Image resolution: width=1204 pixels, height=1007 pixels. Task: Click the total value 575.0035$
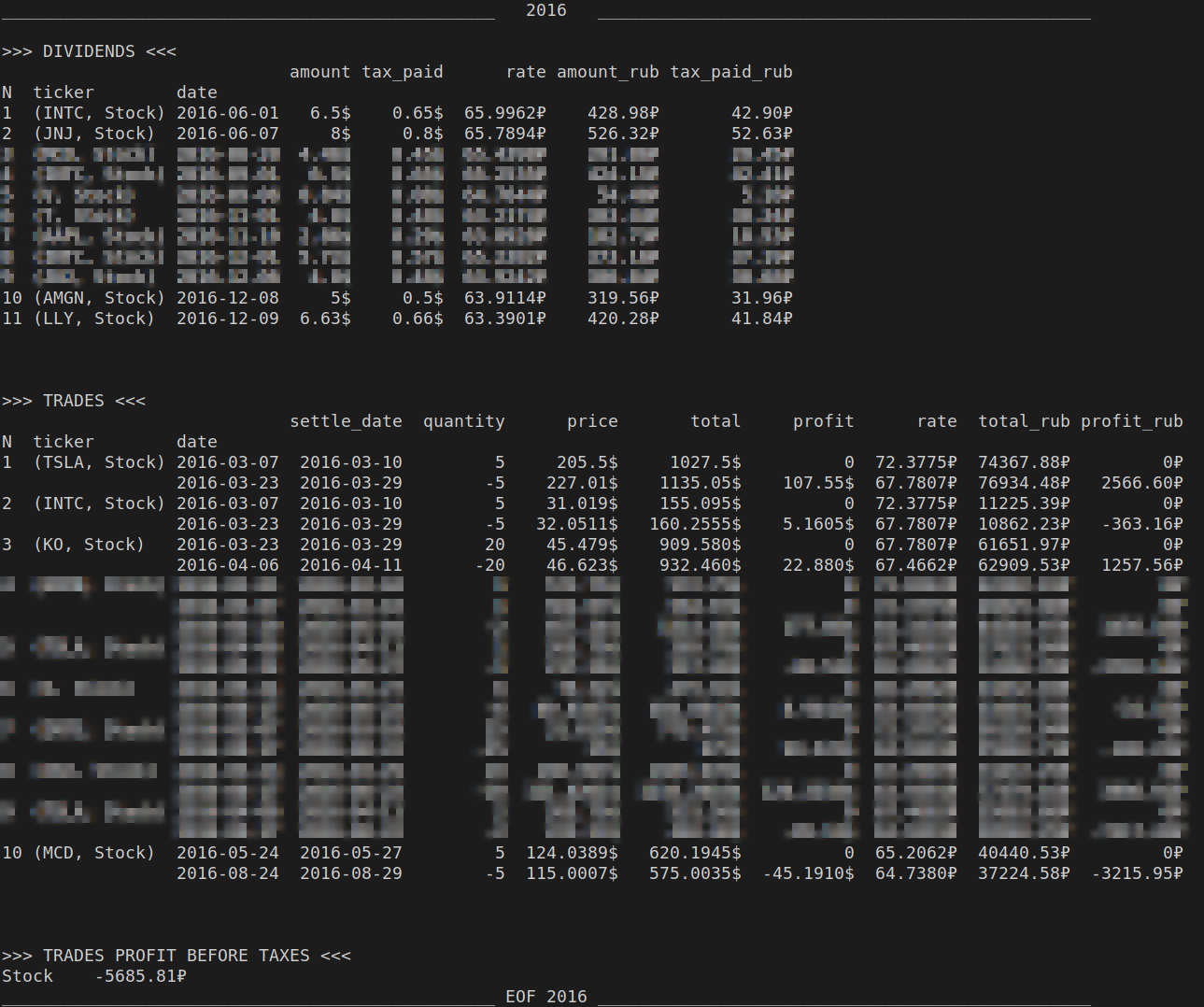coord(695,873)
